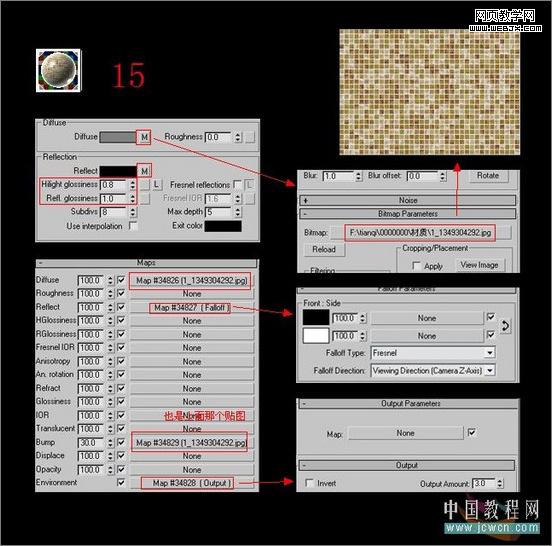Click the Output Amount spinner arrows
Screen dimensions: 552x546
click(500, 484)
